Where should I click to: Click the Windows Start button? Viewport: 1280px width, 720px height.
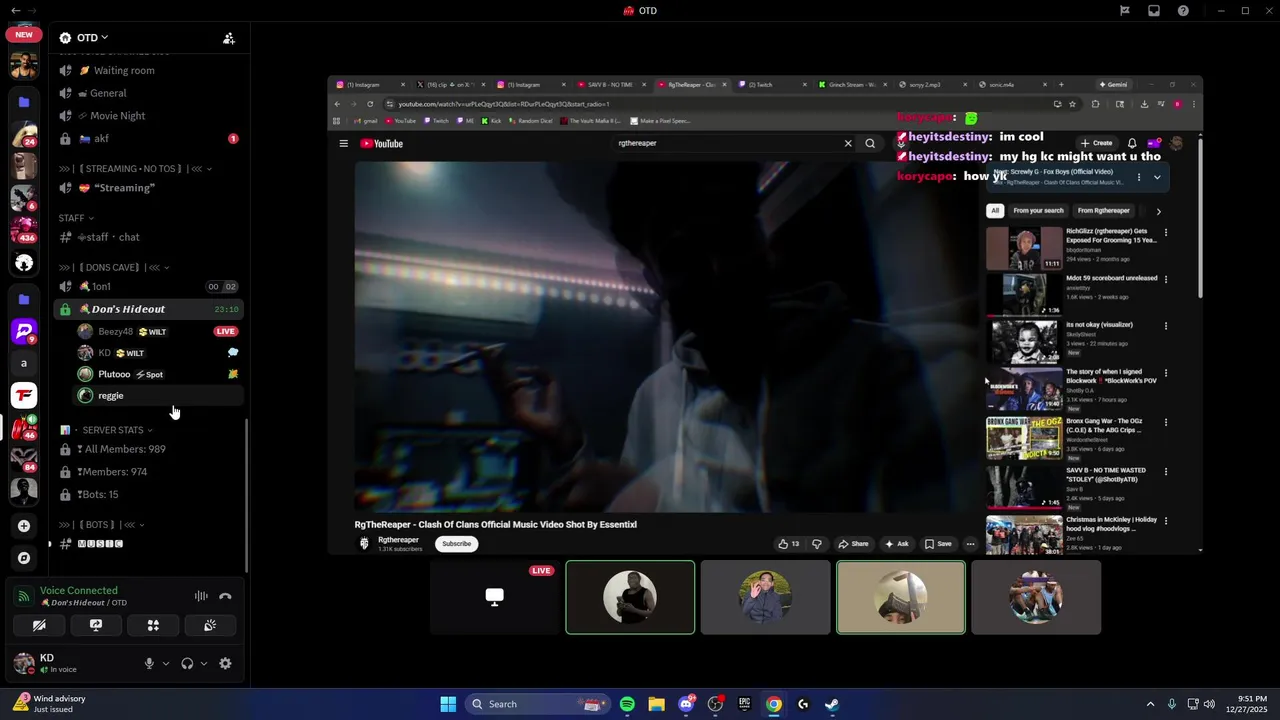click(448, 704)
